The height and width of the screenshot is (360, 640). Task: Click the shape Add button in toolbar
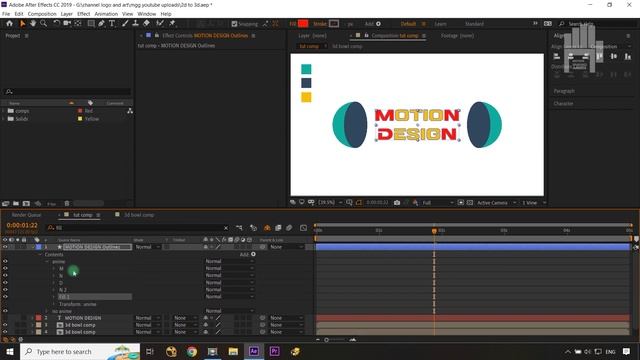coord(373,24)
